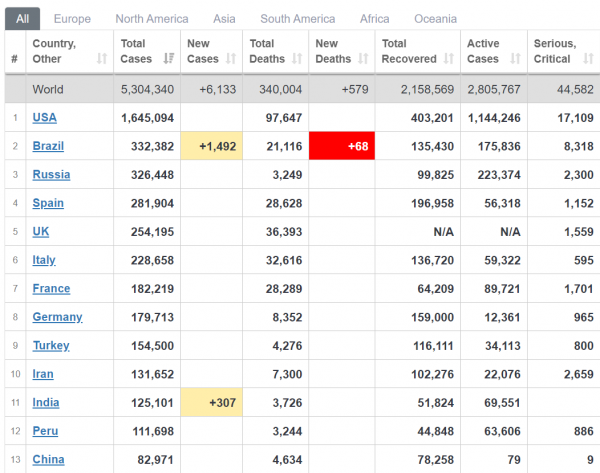Open the Oceania tab

pyautogui.click(x=435, y=19)
